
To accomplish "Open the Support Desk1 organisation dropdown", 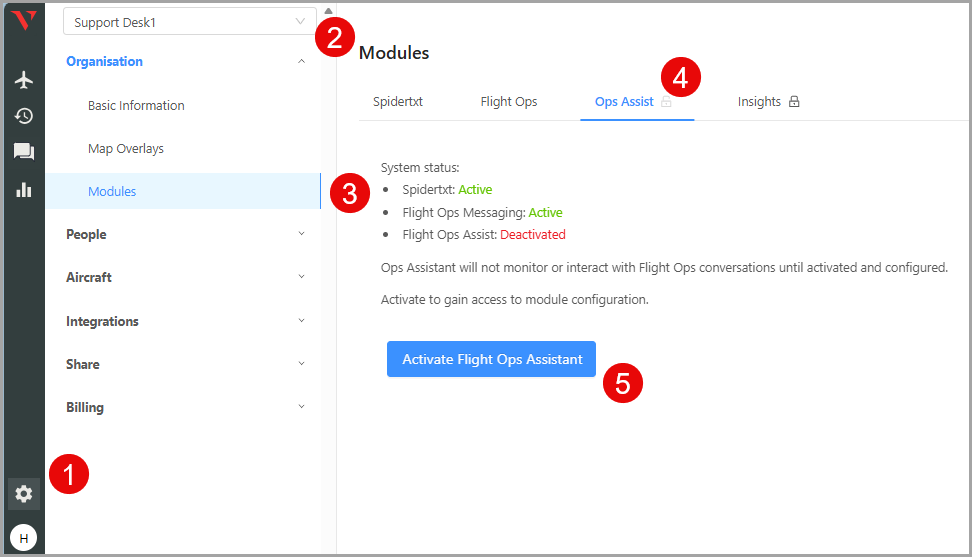I will (x=190, y=22).
